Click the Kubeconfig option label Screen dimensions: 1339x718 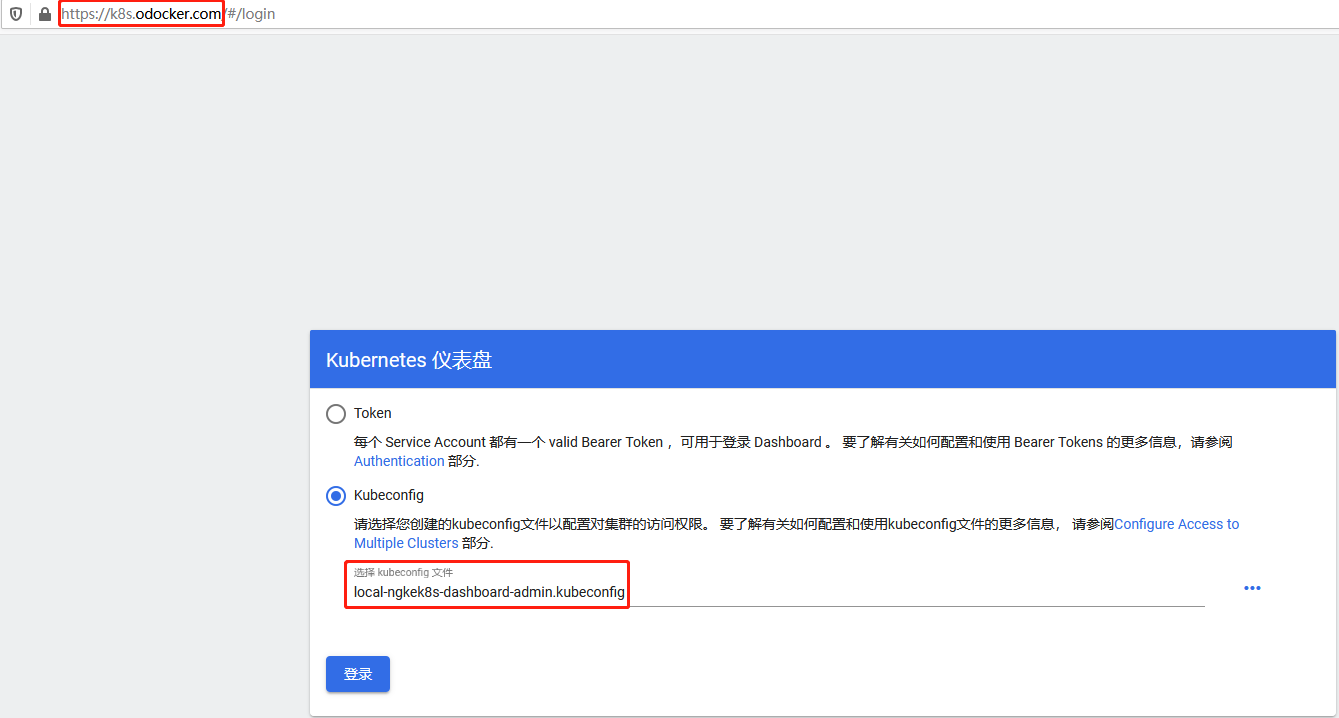[x=388, y=495]
